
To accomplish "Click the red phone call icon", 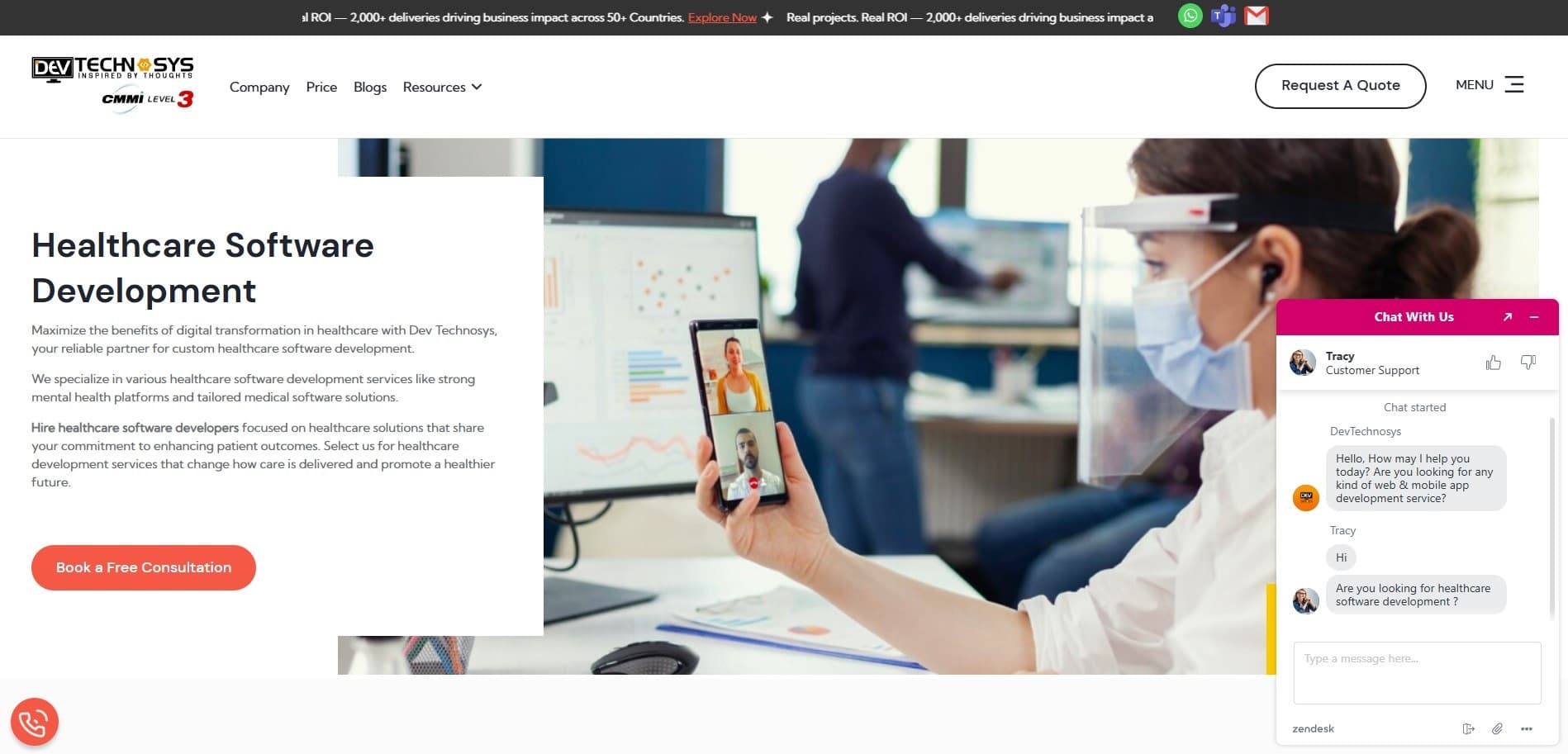I will tap(34, 723).
